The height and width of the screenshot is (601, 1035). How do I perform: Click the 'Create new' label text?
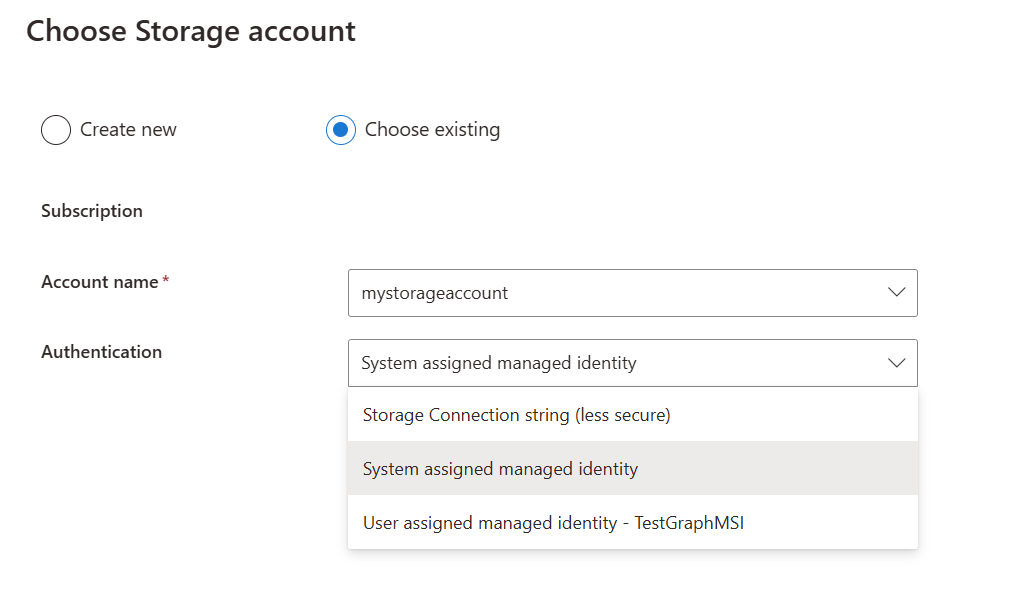[x=128, y=130]
